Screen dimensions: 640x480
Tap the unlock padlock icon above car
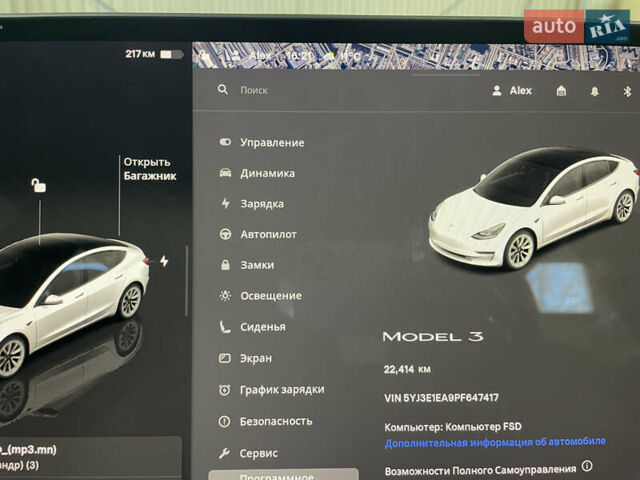[38, 185]
